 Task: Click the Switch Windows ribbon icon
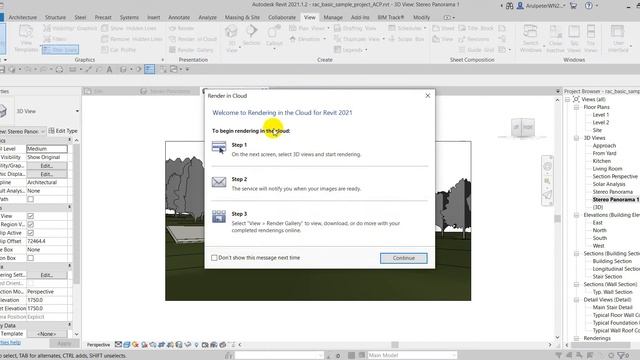(531, 38)
